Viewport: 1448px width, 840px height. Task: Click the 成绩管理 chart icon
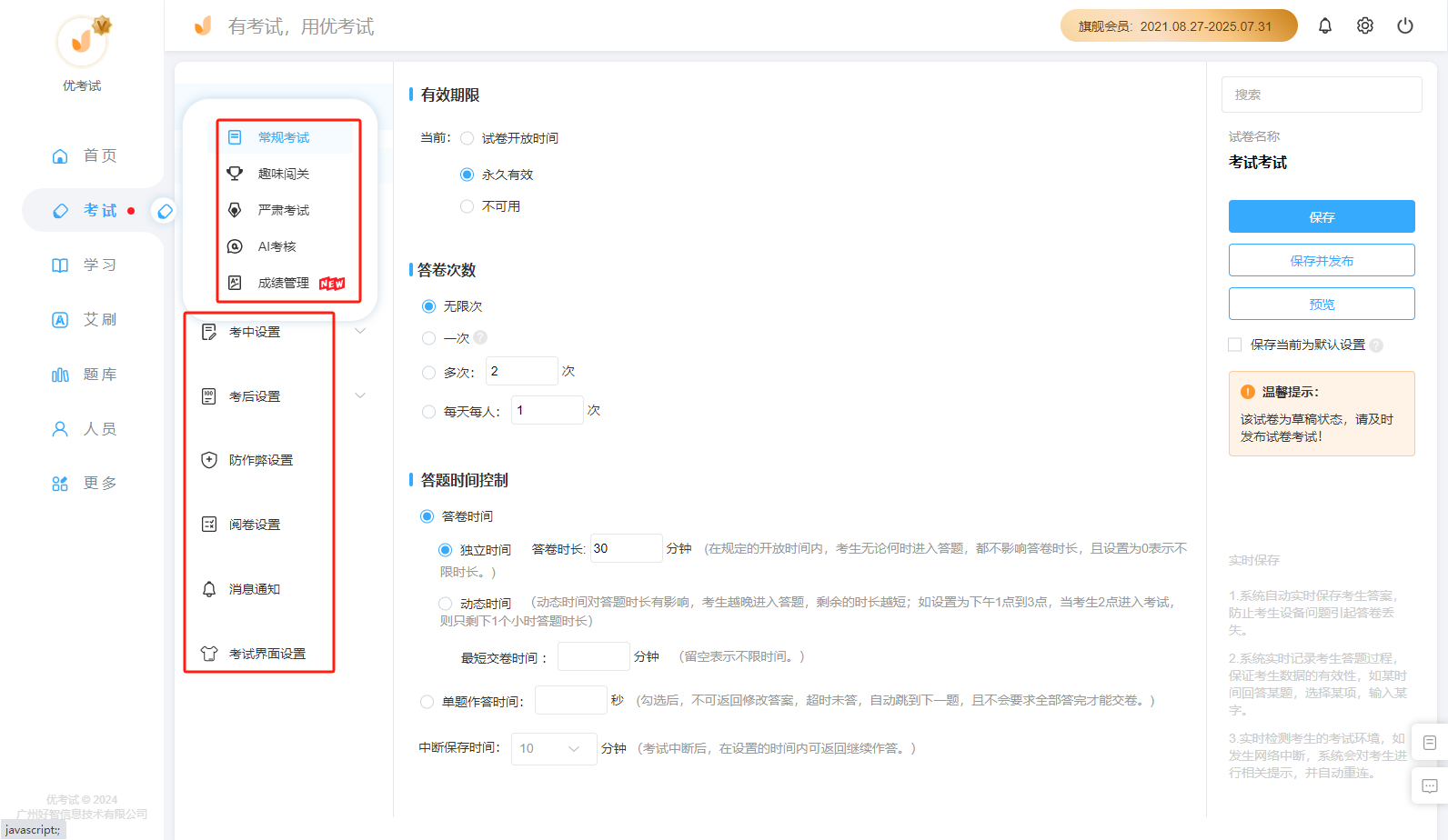[x=235, y=283]
